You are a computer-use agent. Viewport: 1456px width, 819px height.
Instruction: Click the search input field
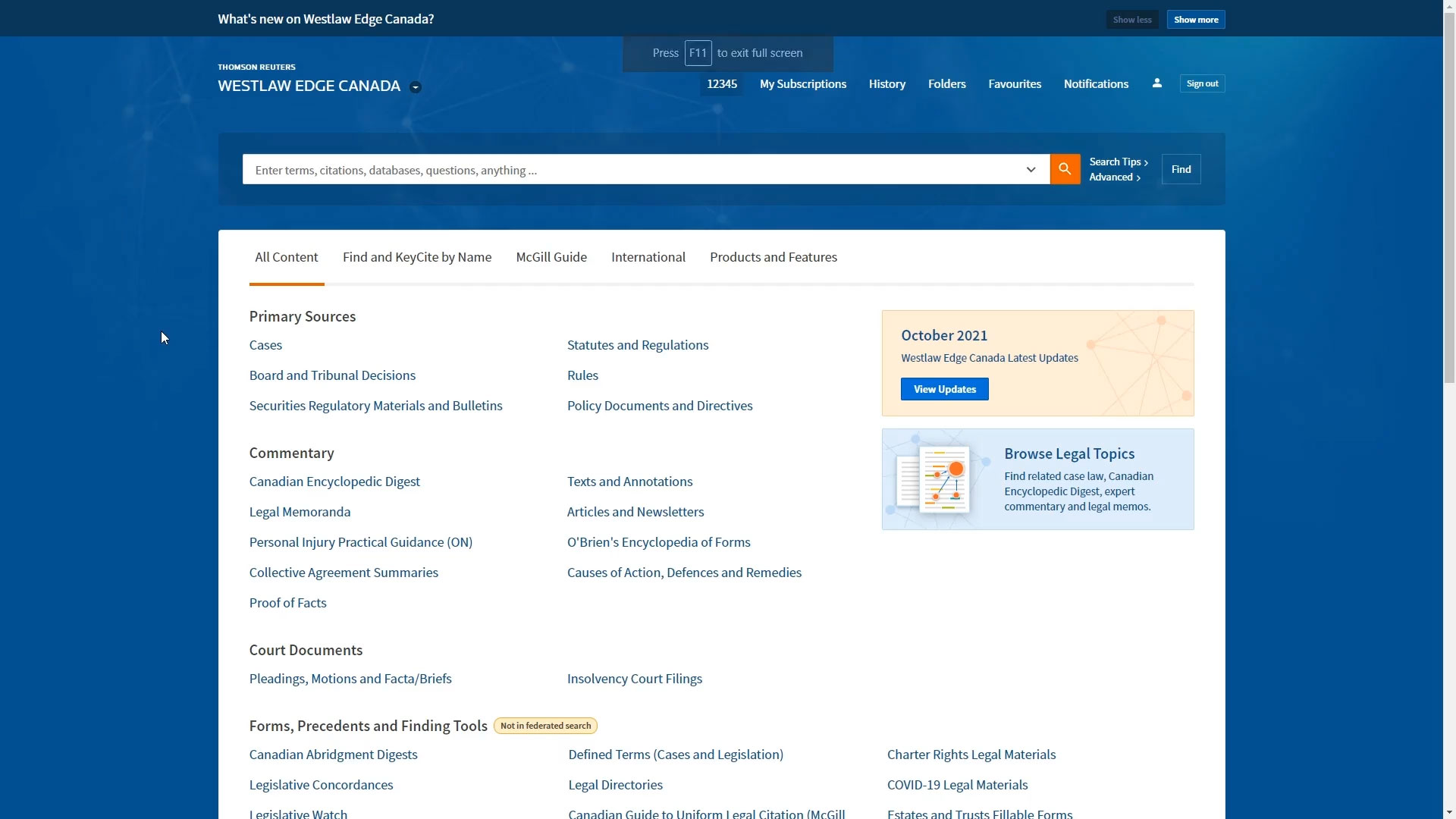(640, 169)
